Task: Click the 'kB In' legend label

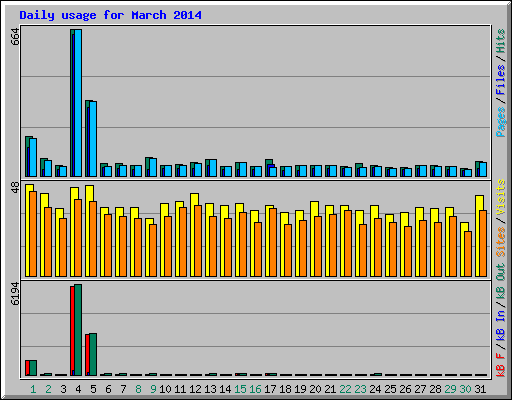Action: 501,325
